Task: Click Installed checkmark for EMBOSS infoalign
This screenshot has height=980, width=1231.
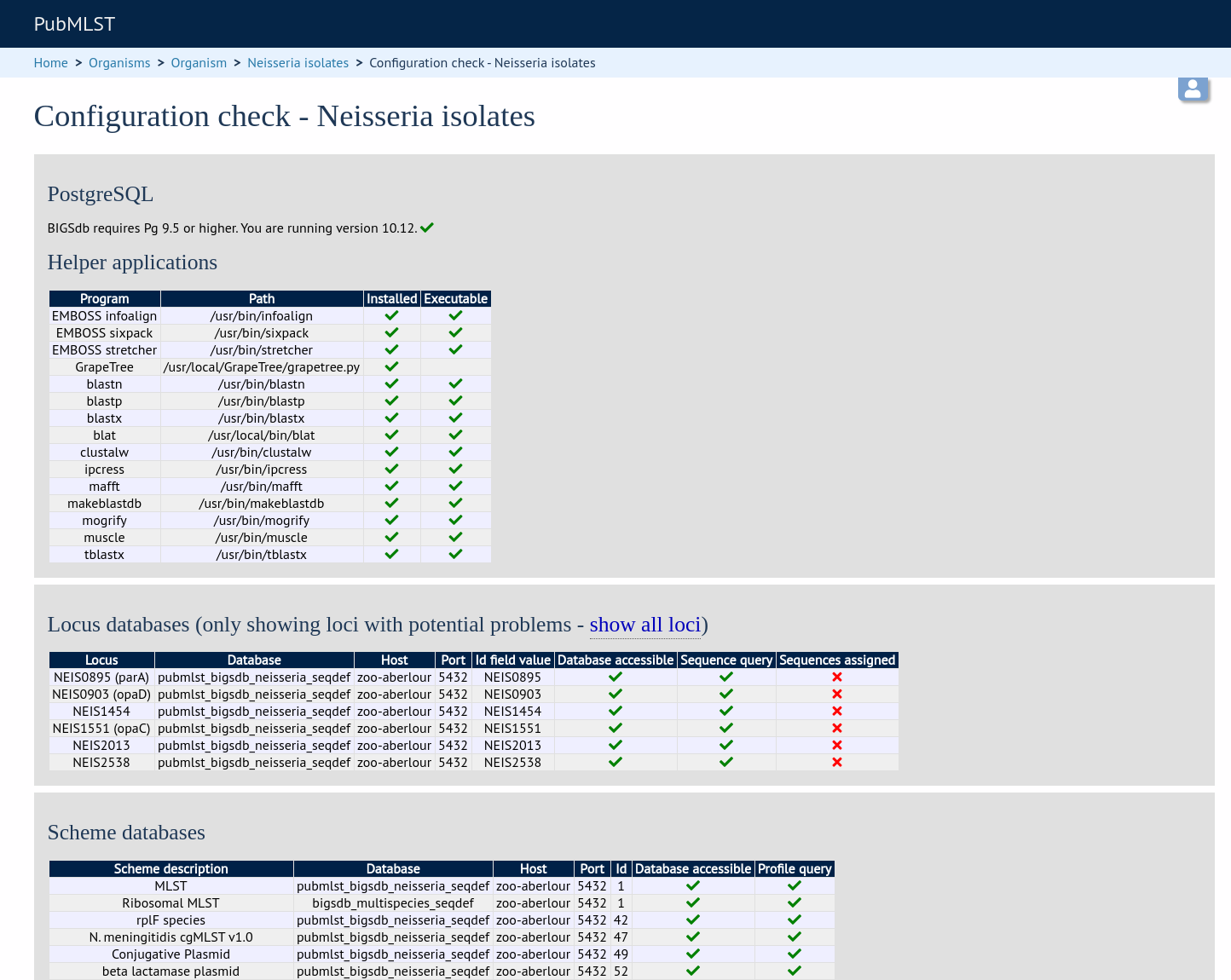Action: point(391,315)
